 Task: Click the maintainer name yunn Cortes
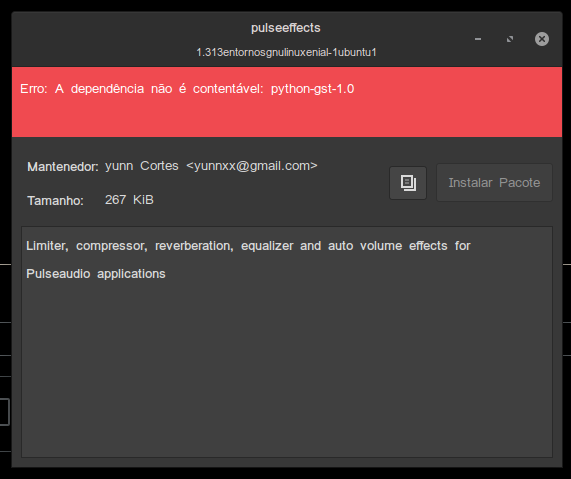pyautogui.click(x=142, y=166)
